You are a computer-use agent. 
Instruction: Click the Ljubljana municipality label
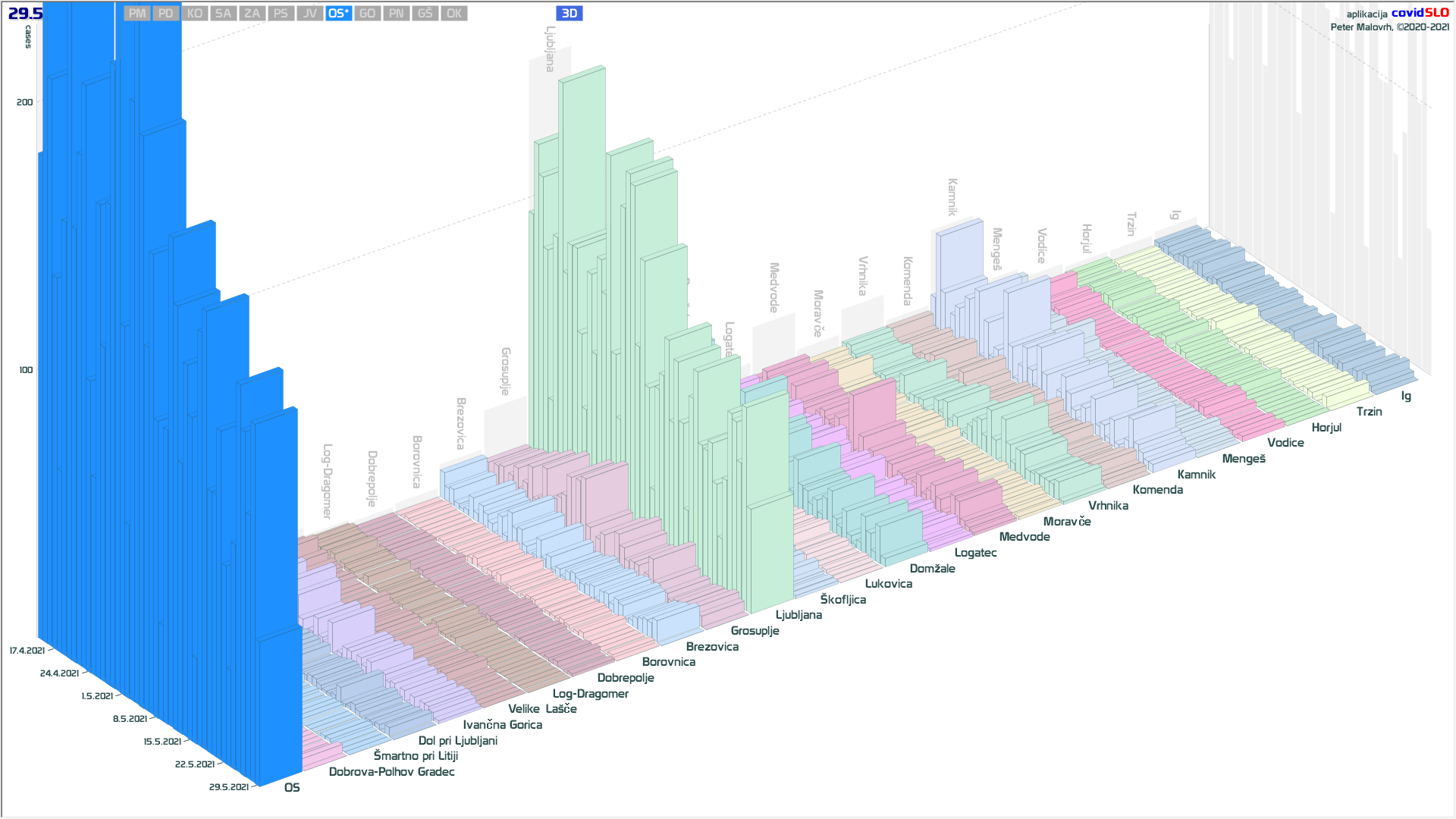pyautogui.click(x=799, y=615)
